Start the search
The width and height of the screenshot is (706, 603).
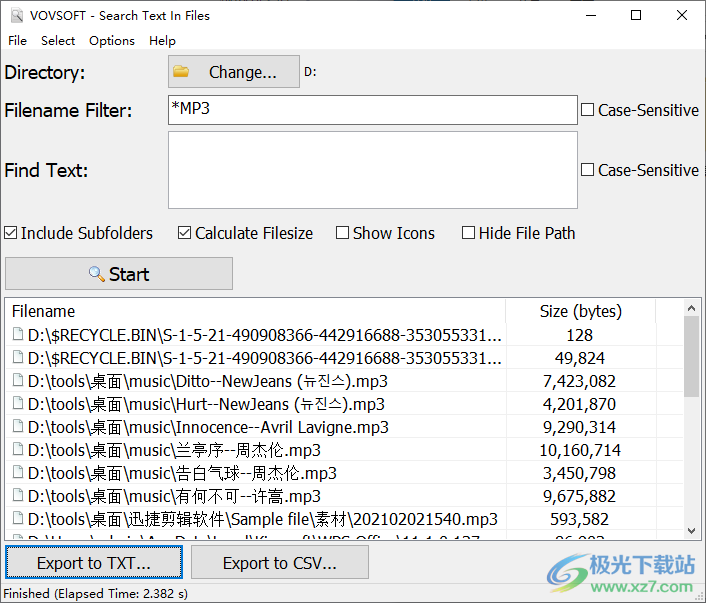click(119, 274)
